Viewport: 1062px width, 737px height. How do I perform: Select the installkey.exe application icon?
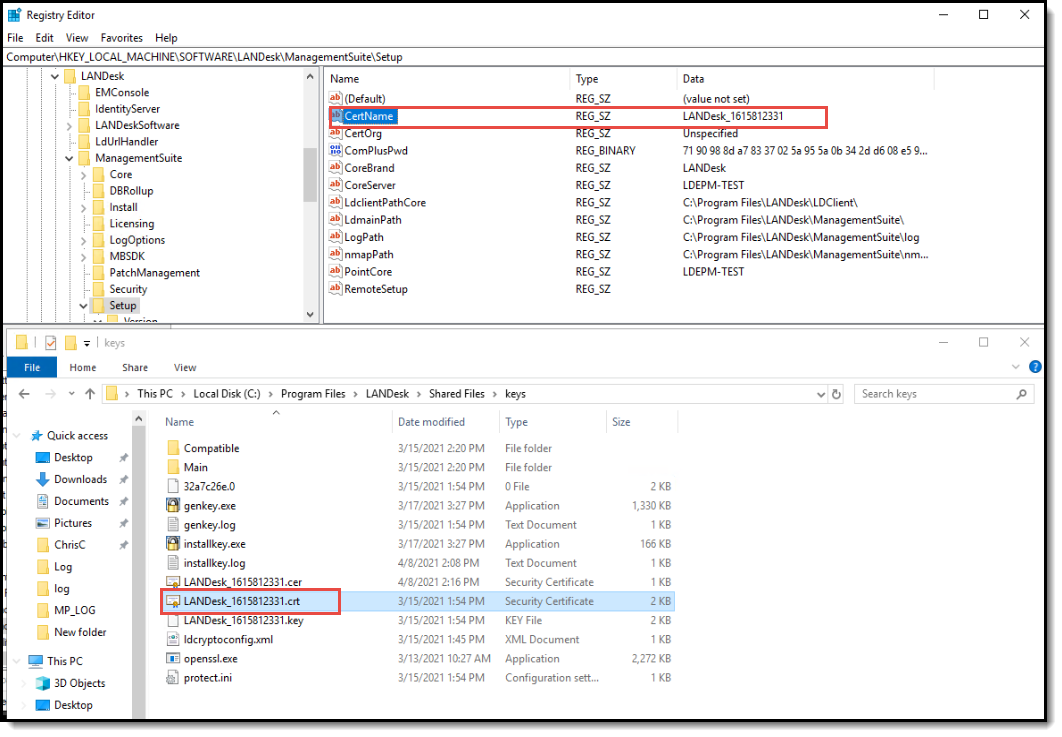pyautogui.click(x=174, y=544)
